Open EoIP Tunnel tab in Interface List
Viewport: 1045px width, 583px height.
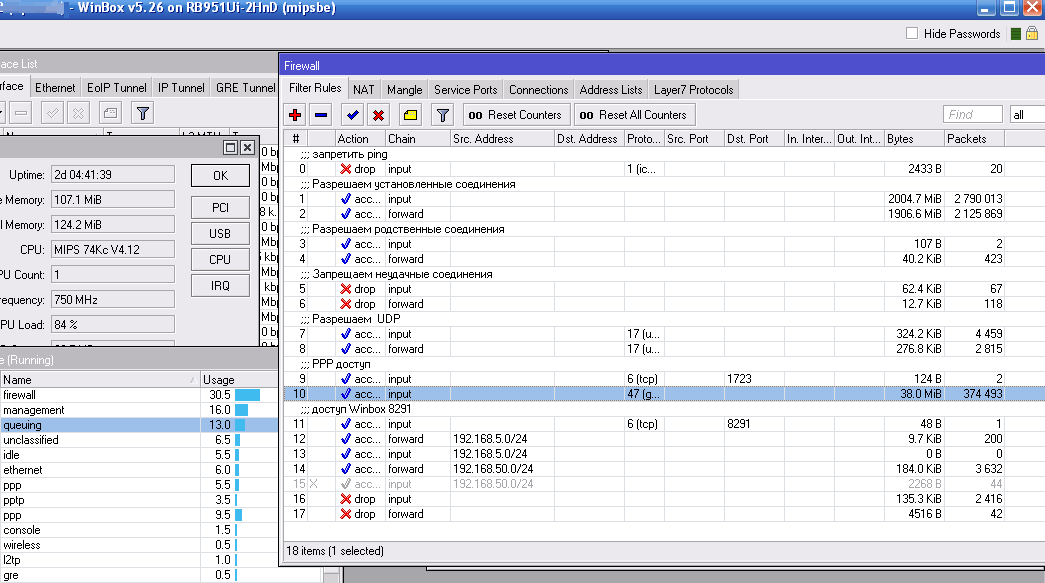click(116, 87)
